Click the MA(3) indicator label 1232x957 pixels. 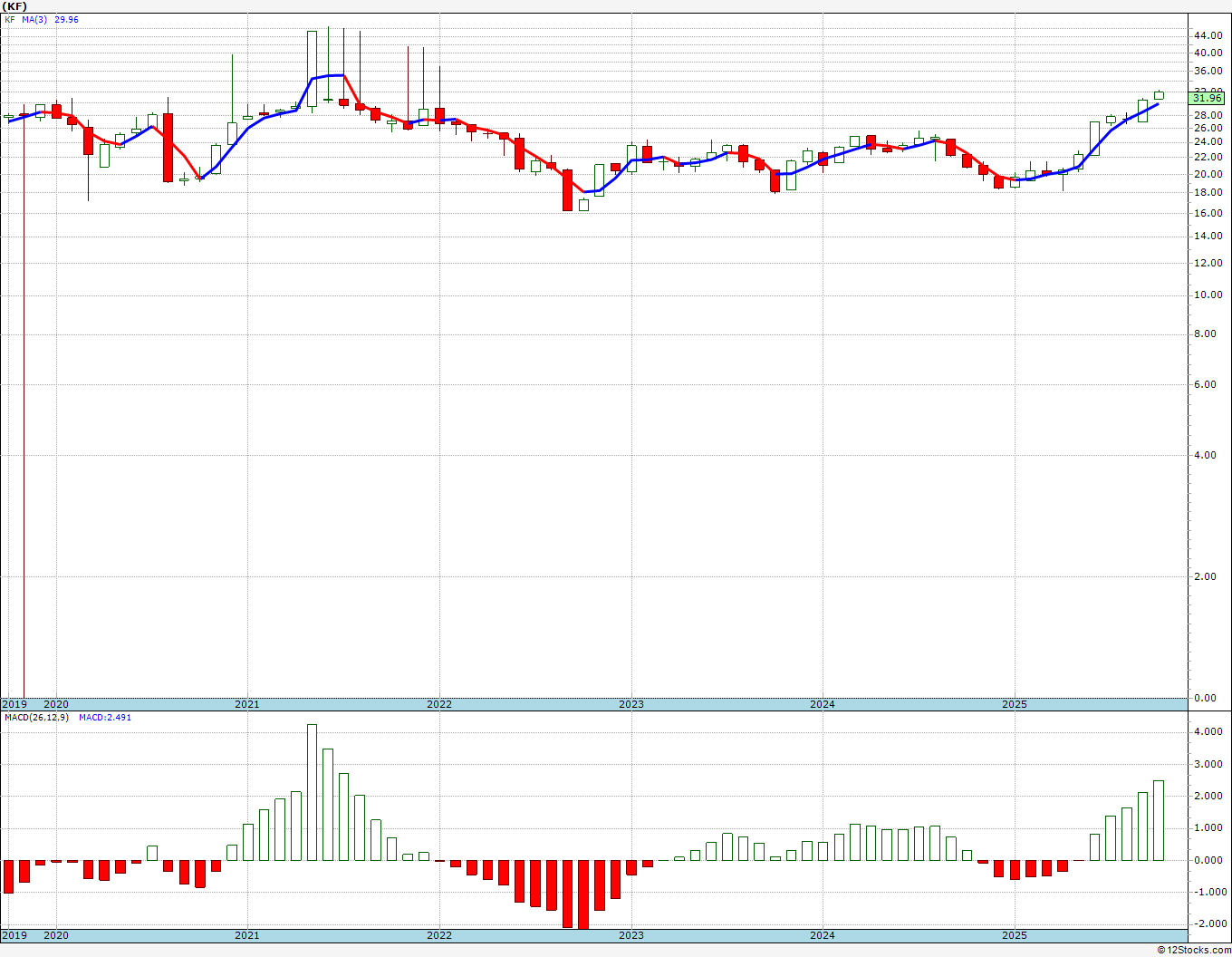coord(34,19)
